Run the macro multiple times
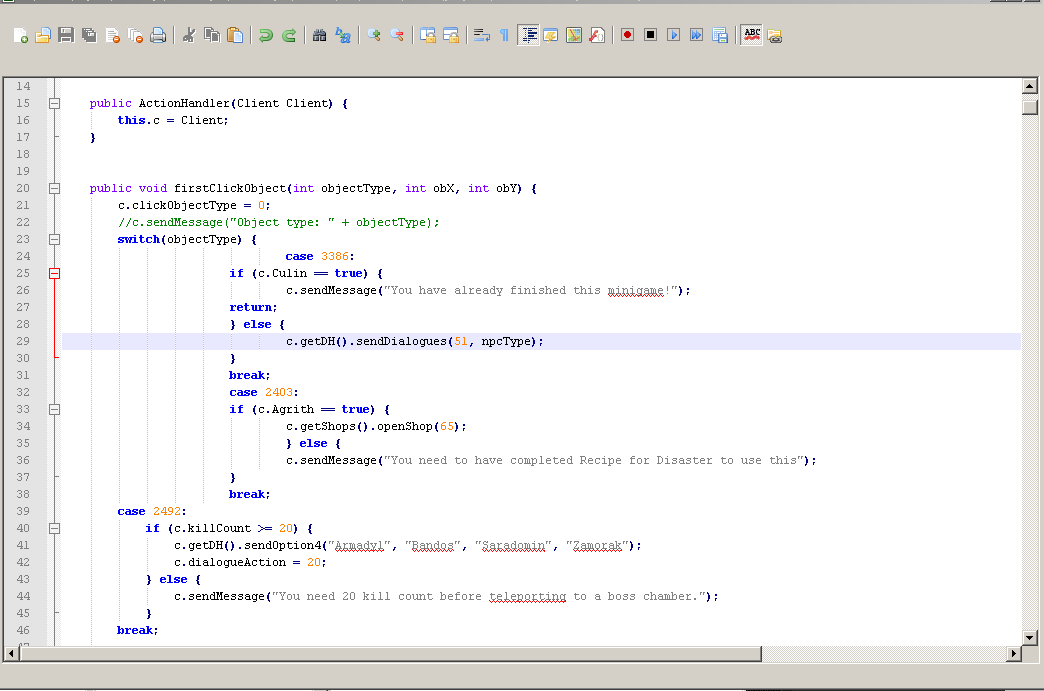Screen dimensions: 1044x691 click(x=696, y=35)
